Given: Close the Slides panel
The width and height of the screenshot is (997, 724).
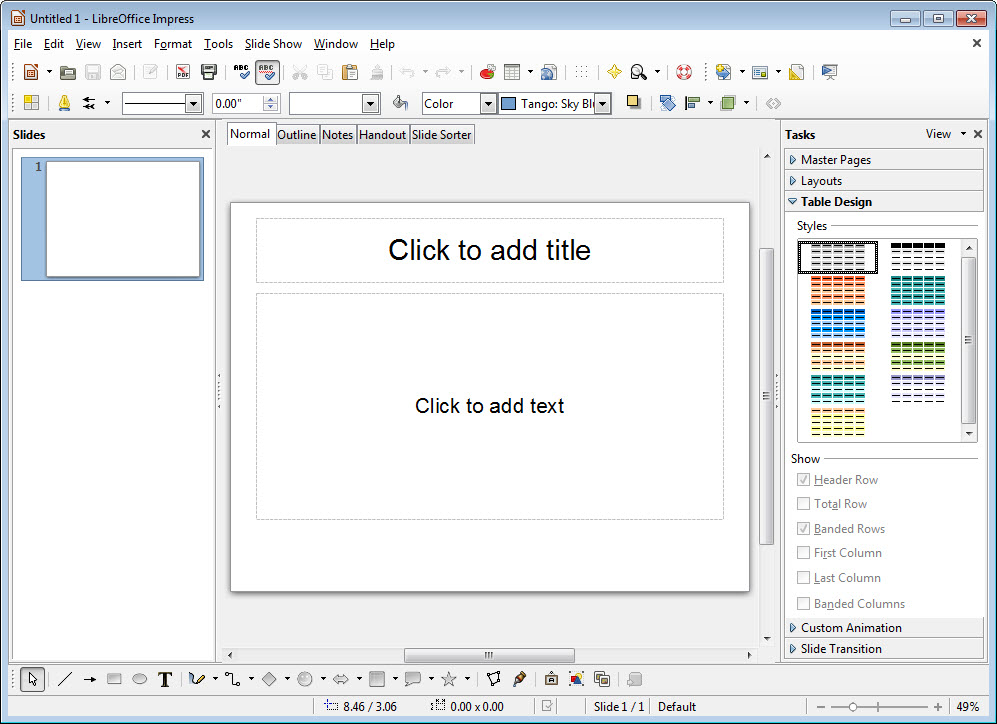Looking at the screenshot, I should 205,134.
